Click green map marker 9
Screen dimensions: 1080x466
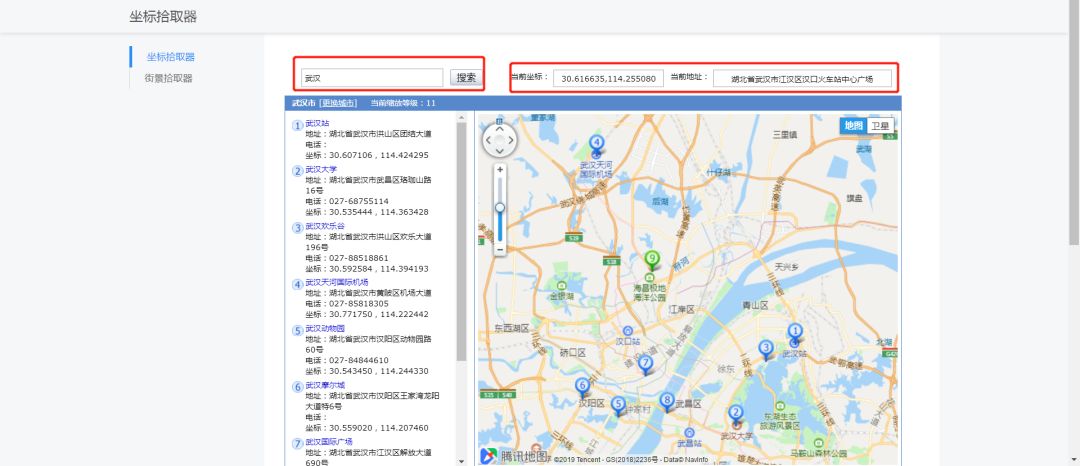[x=652, y=260]
